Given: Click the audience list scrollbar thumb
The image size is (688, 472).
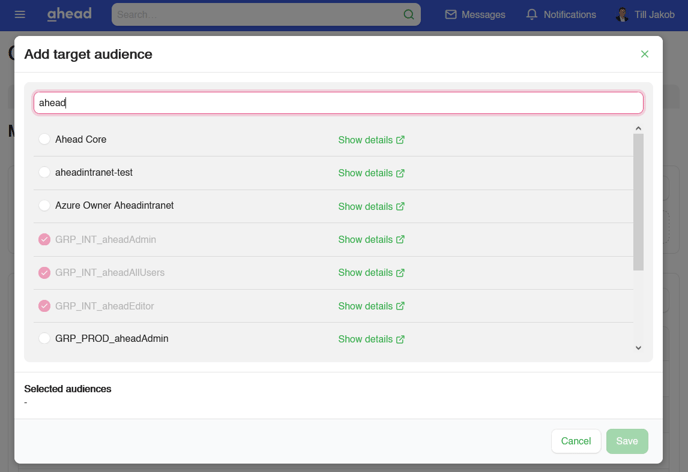Looking at the screenshot, I should click(x=638, y=202).
